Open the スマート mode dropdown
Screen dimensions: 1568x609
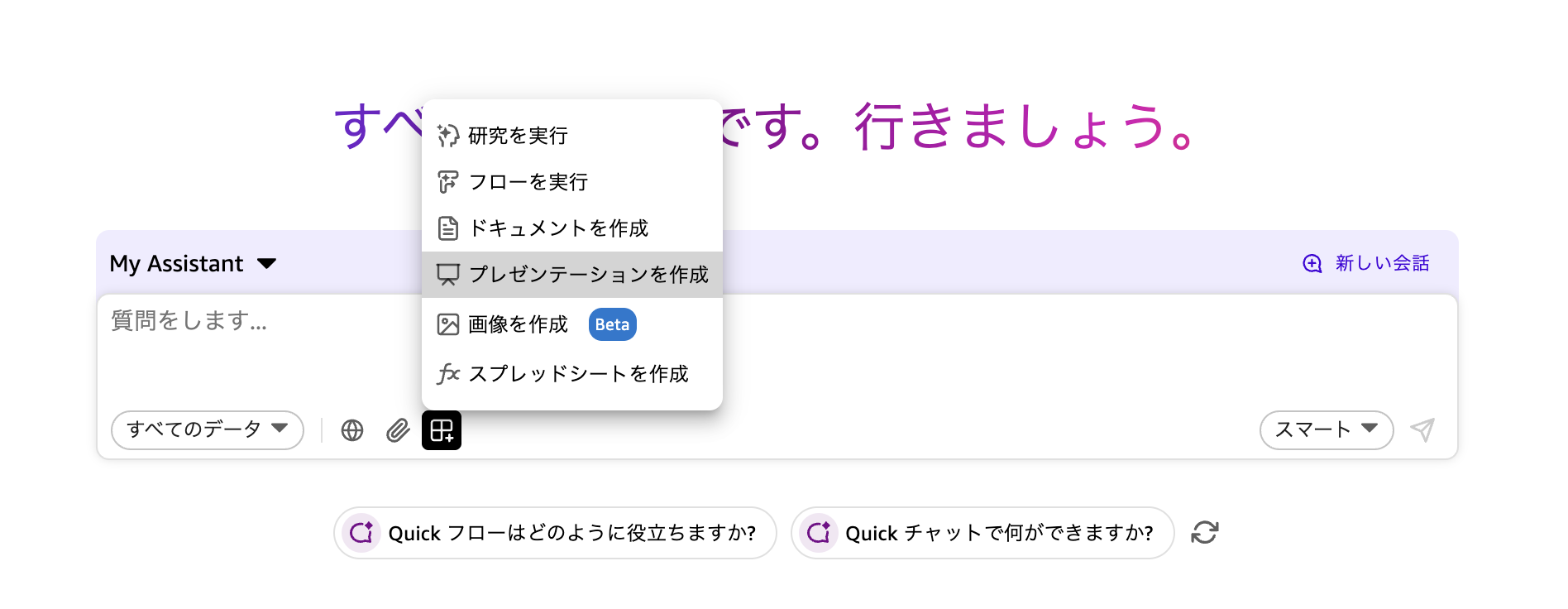(x=1325, y=430)
